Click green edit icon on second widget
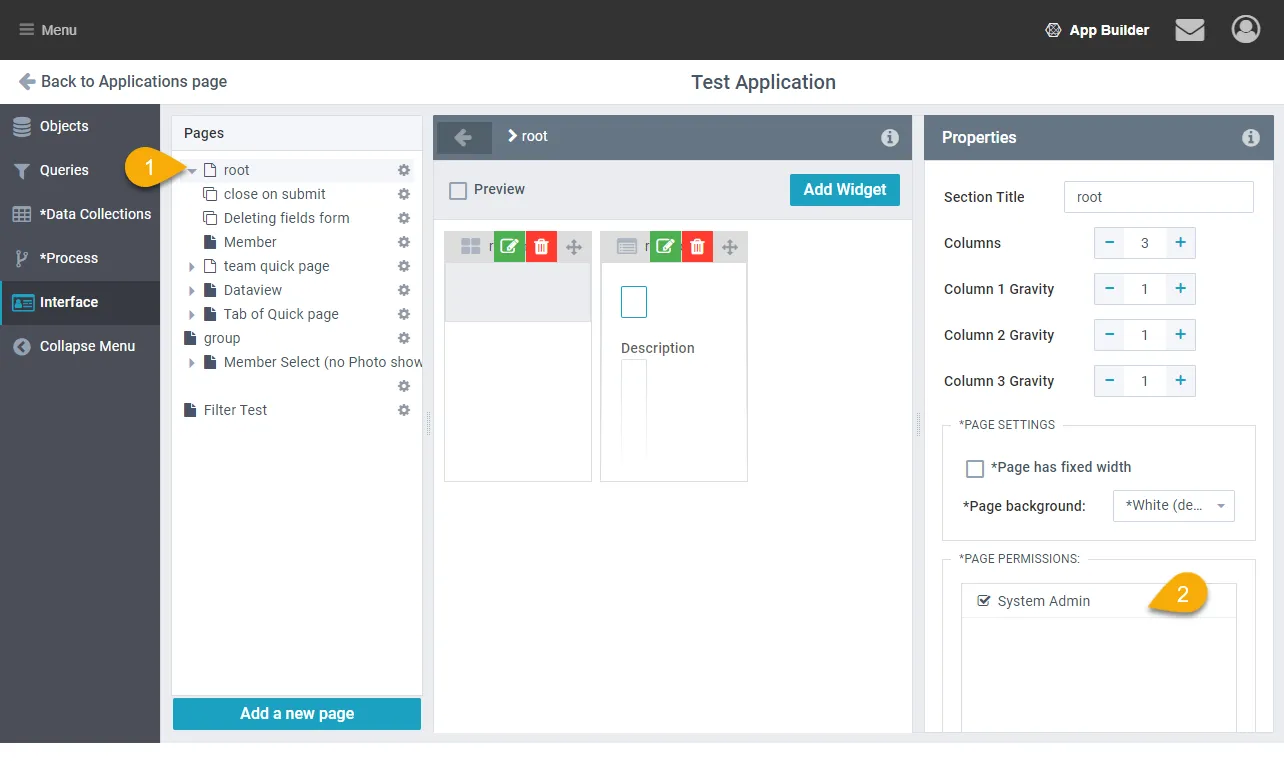The width and height of the screenshot is (1284, 761). click(x=665, y=247)
